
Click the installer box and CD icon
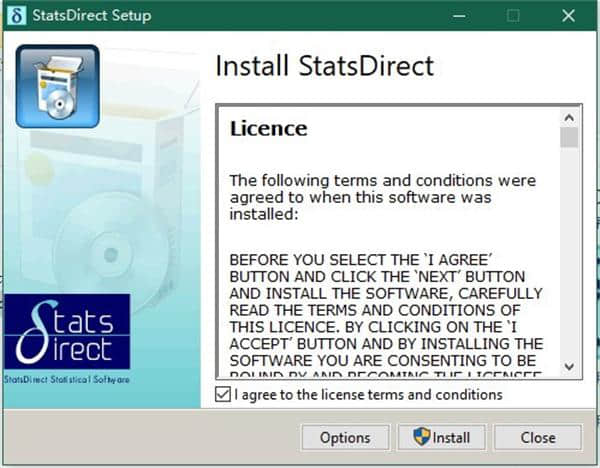point(57,86)
